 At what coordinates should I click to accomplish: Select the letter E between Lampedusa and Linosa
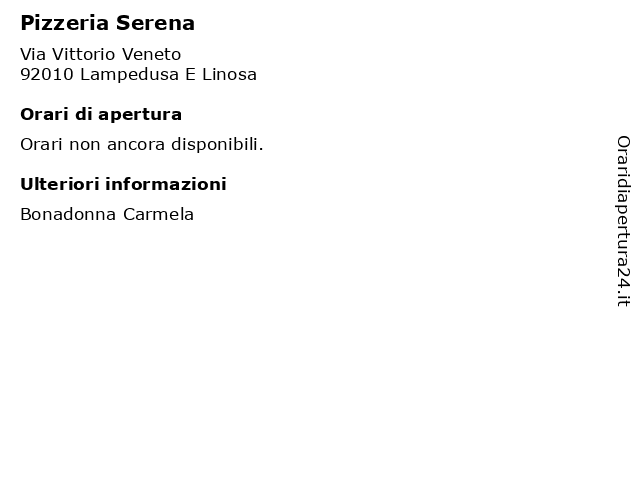(191, 75)
